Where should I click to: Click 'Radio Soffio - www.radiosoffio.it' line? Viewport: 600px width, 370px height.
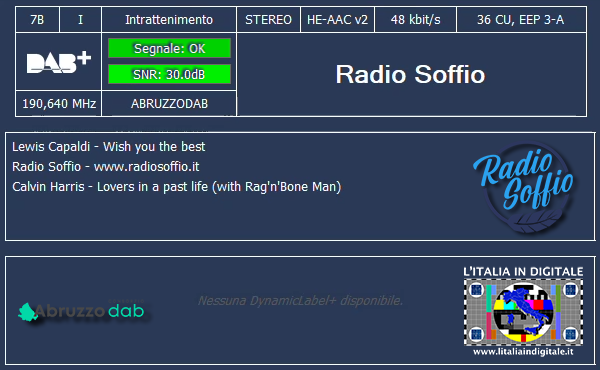coord(106,166)
